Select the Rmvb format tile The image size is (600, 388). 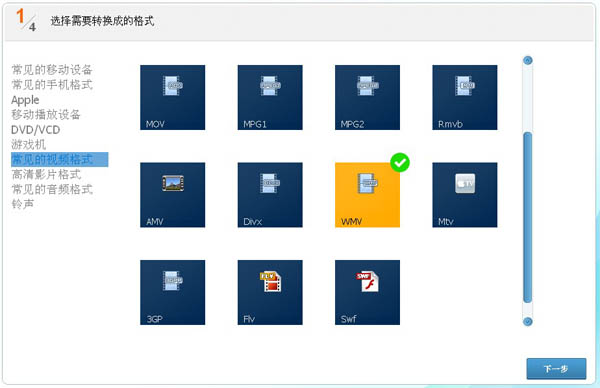pyautogui.click(x=465, y=98)
